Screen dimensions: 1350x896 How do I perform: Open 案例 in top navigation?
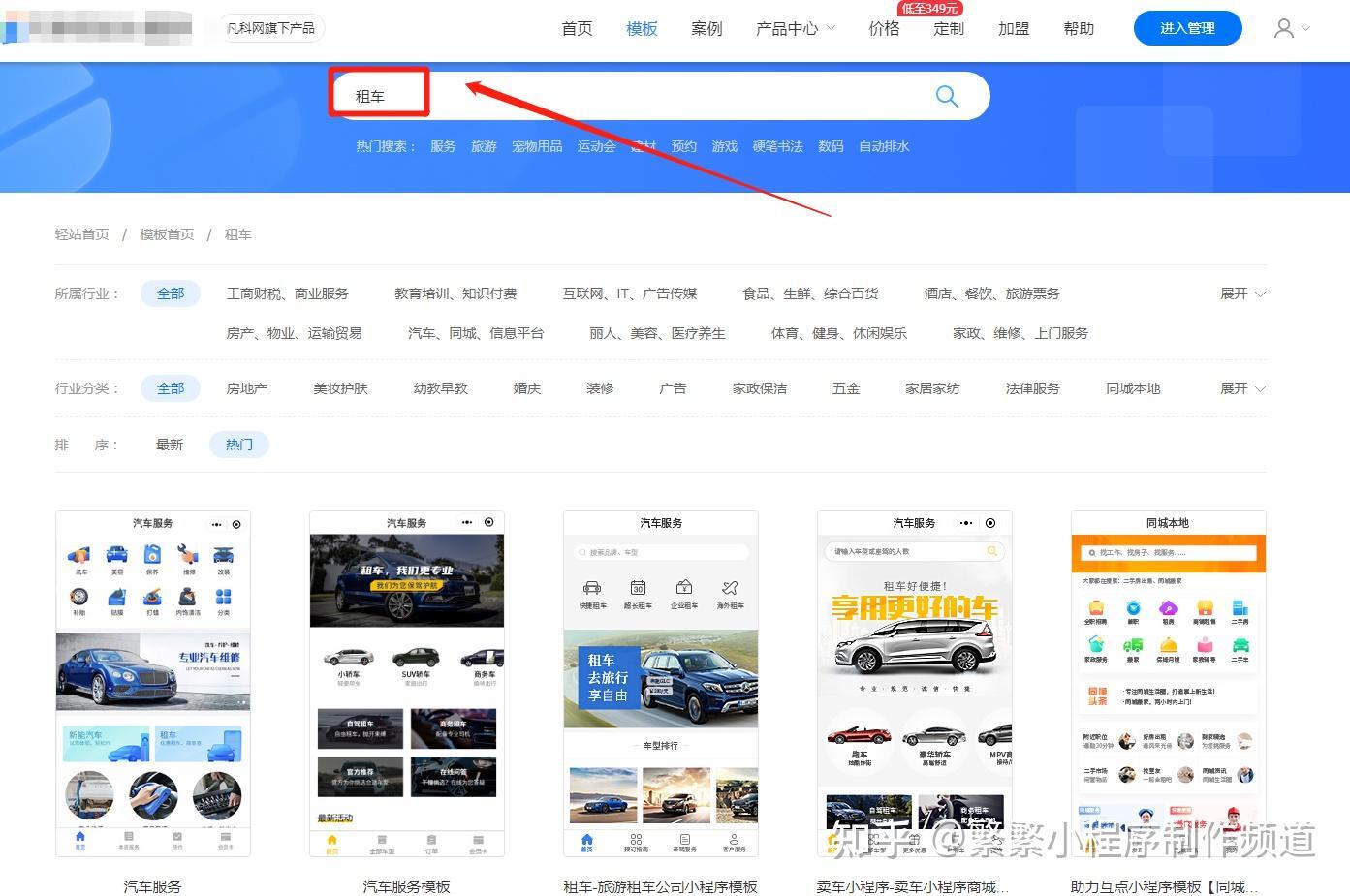(706, 29)
